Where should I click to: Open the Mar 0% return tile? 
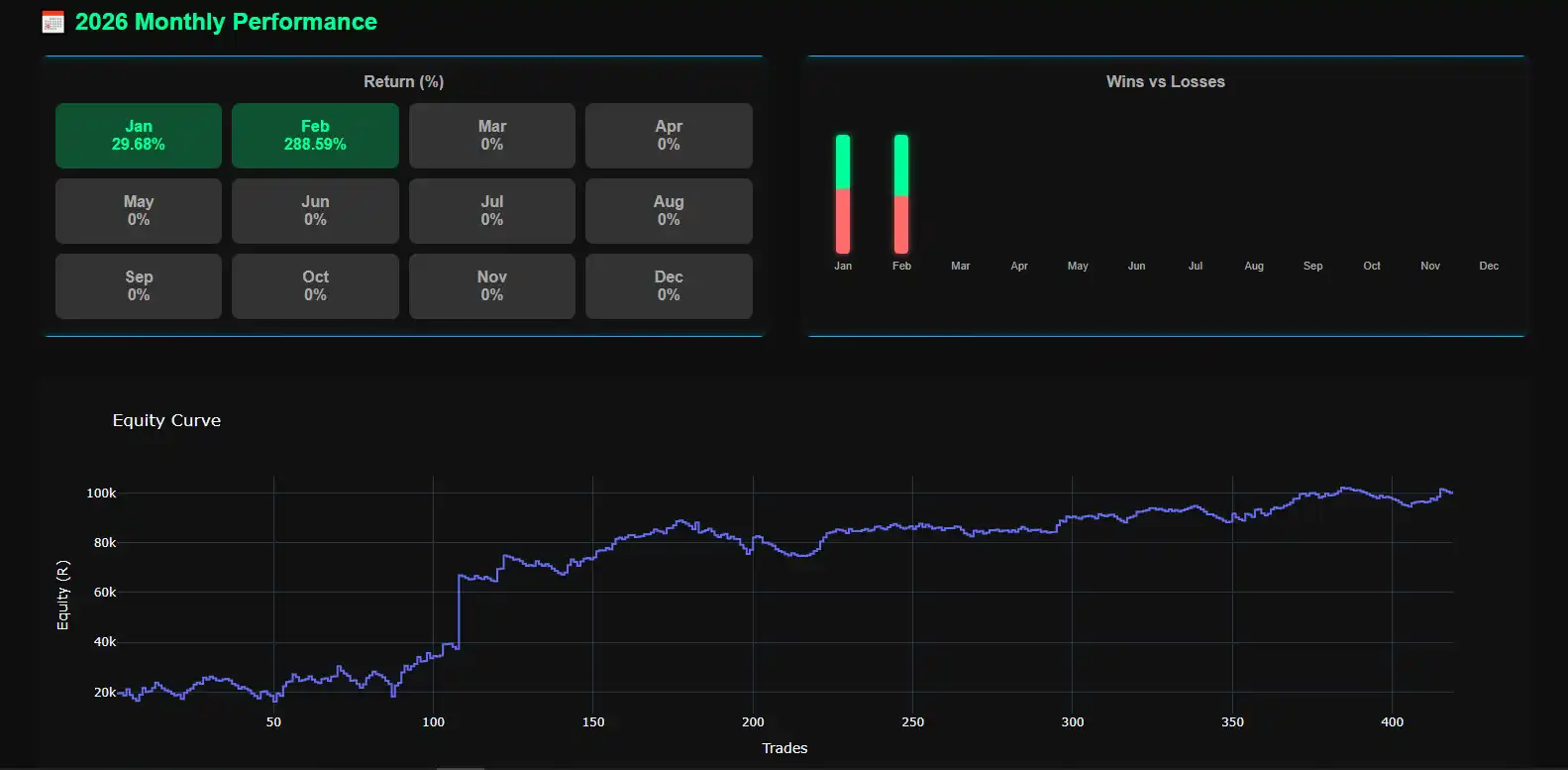click(x=492, y=136)
